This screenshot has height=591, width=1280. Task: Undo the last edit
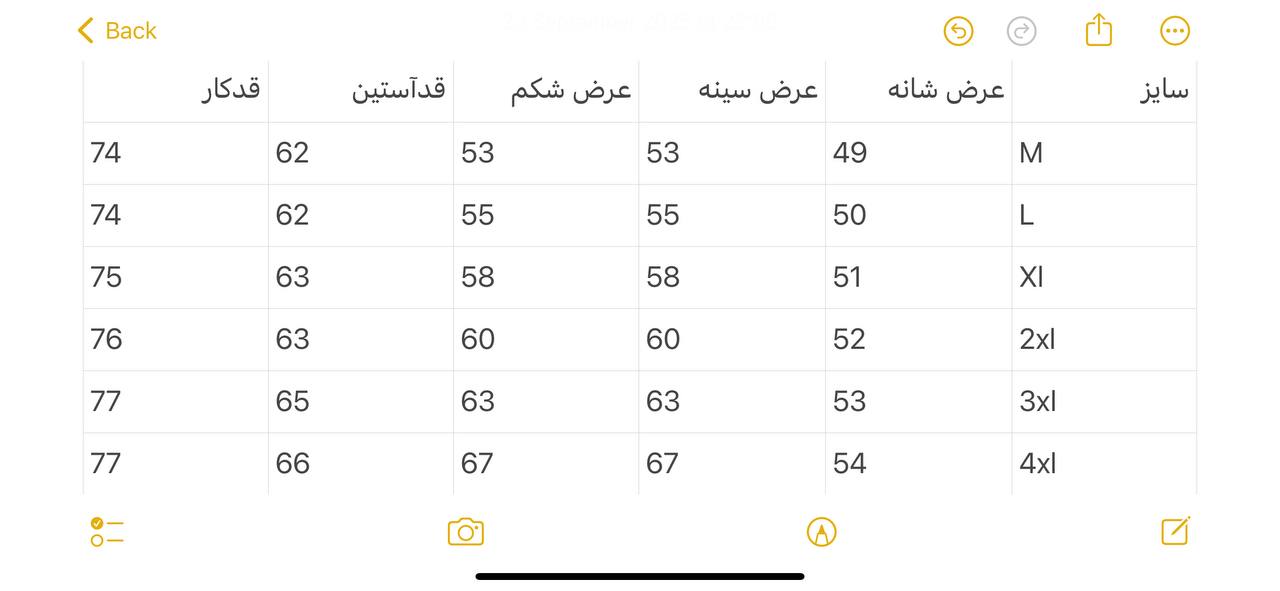coord(958,31)
